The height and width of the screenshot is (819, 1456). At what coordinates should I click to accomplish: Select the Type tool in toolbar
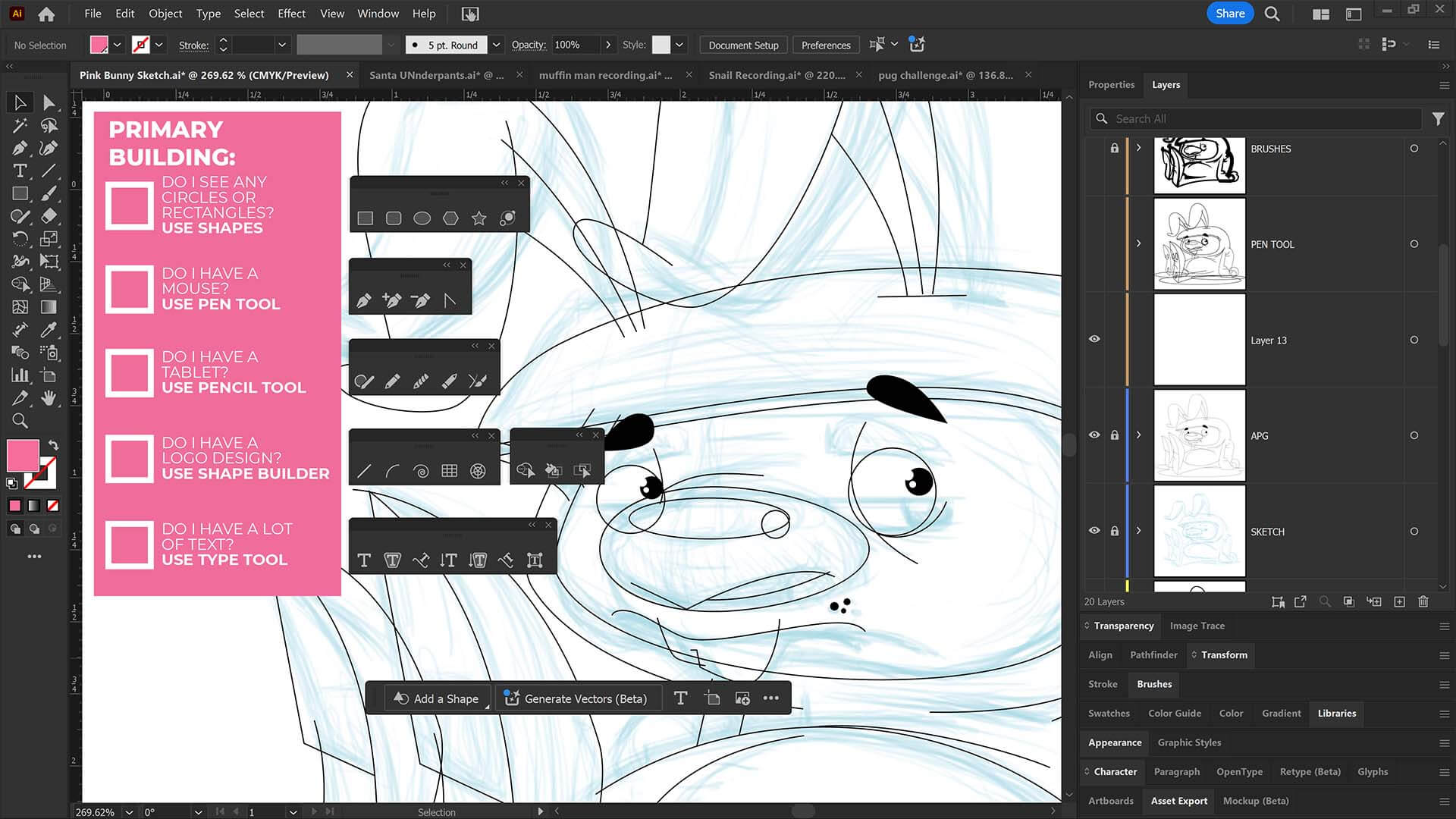coord(20,171)
